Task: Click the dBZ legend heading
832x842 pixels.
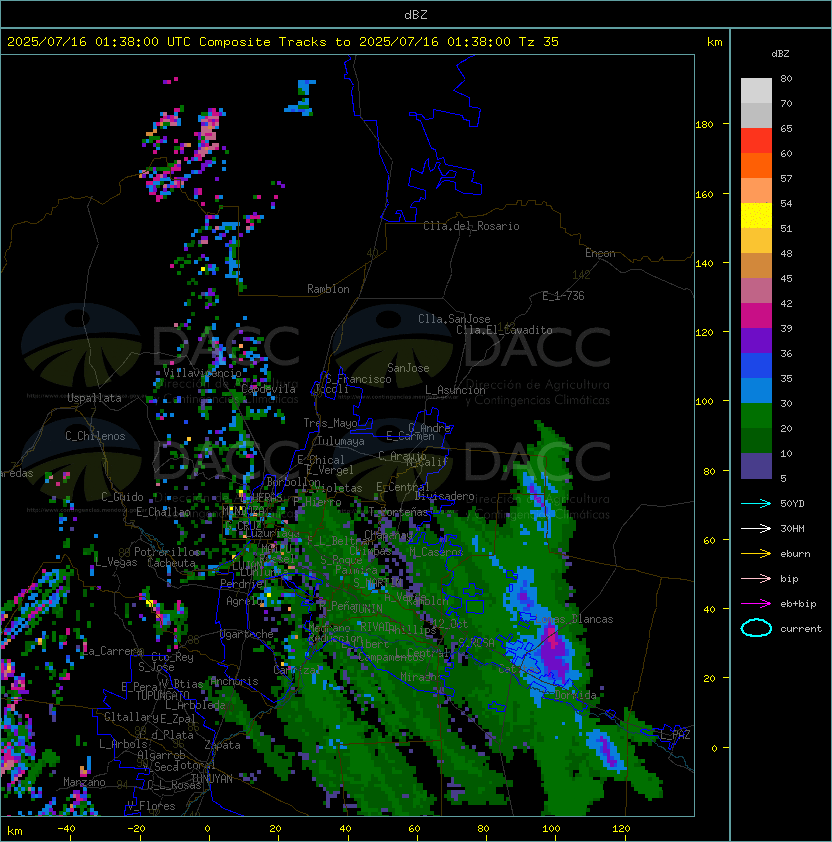Action: tap(780, 54)
